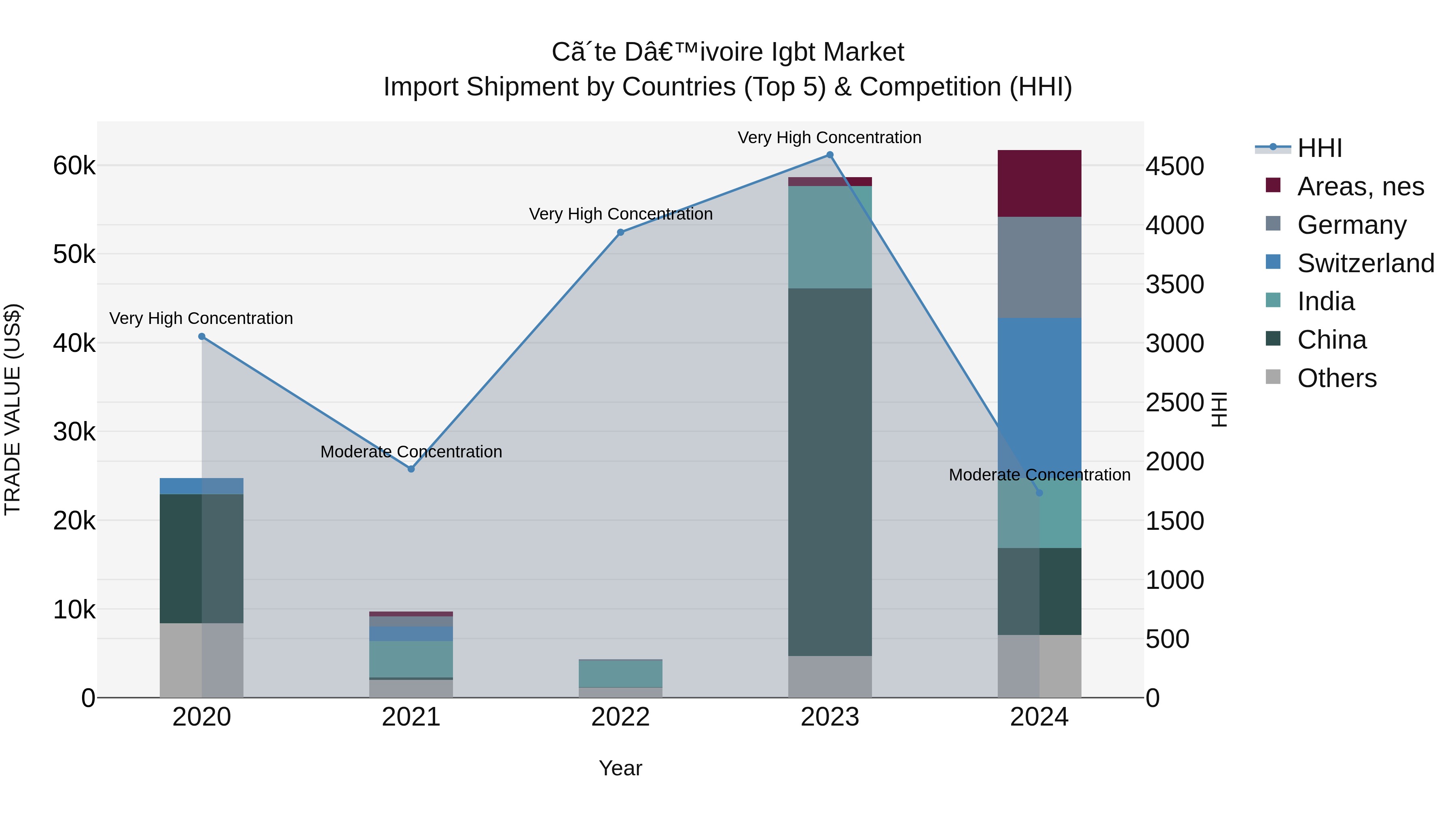Click the 2023 x-axis label
The height and width of the screenshot is (819, 1456).
coord(830,717)
